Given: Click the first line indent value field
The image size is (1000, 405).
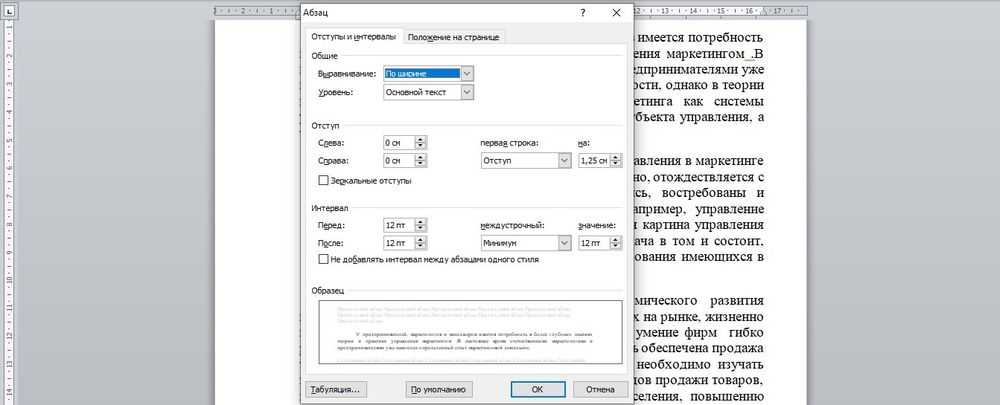Looking at the screenshot, I should pyautogui.click(x=595, y=161).
